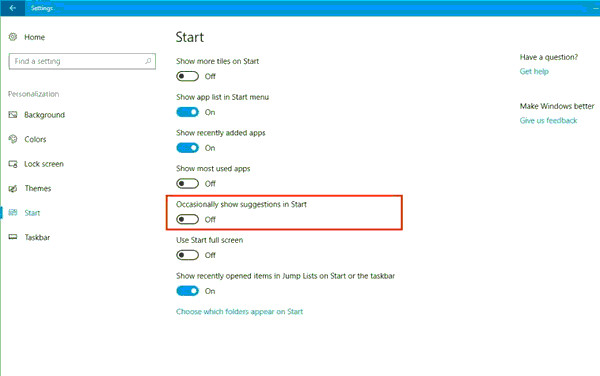Image resolution: width=600 pixels, height=376 pixels.
Task: Click the Colors palette icon
Action: pos(13,139)
